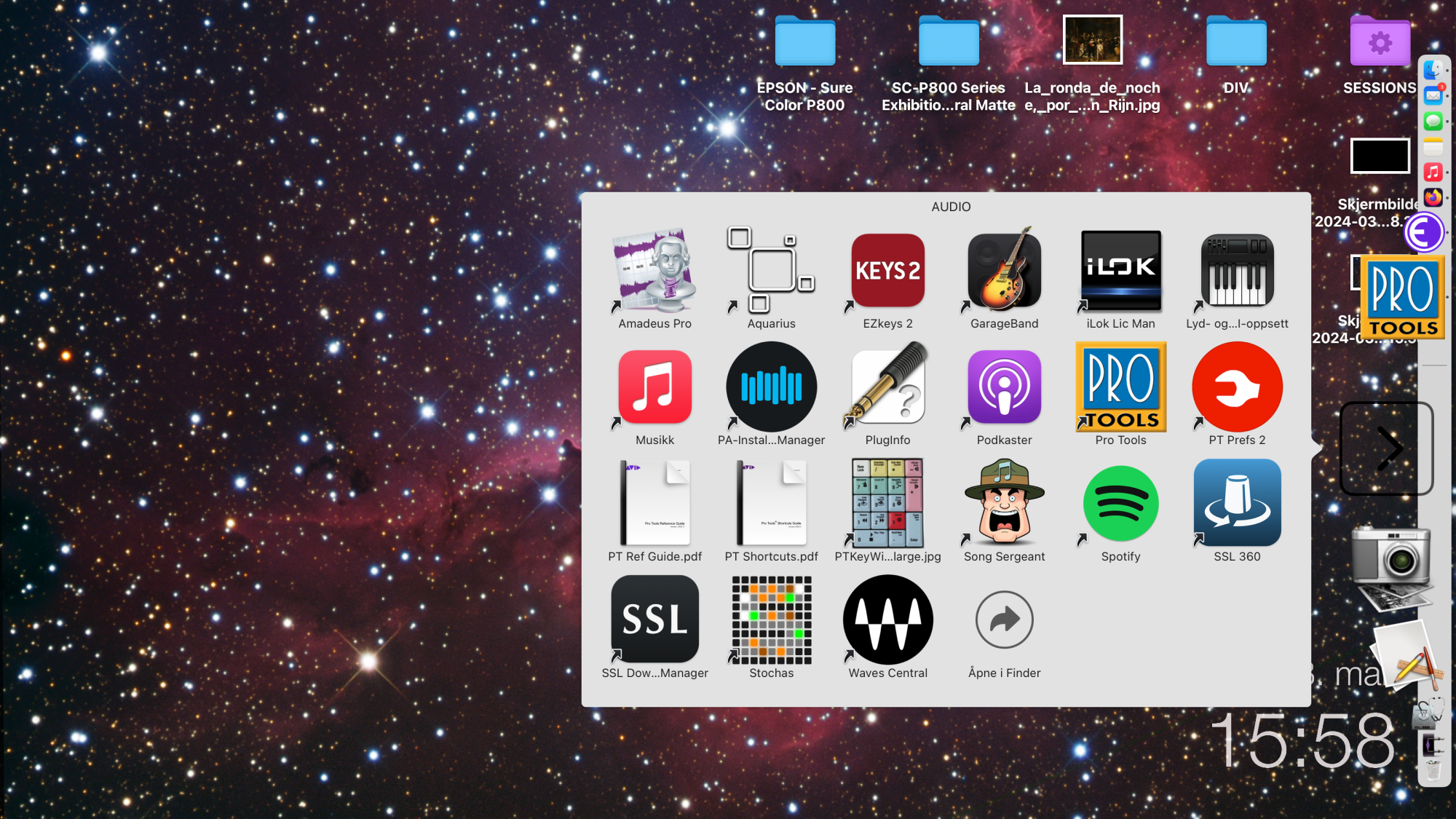Open SSL Download Manager
Image resolution: width=1456 pixels, height=819 pixels.
tap(654, 620)
